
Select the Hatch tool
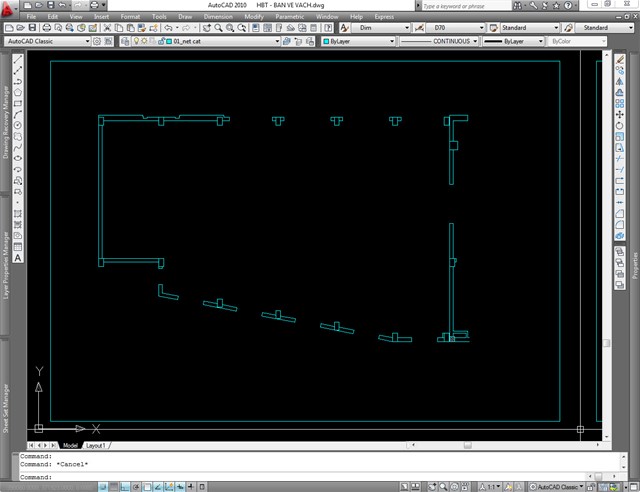tap(18, 214)
